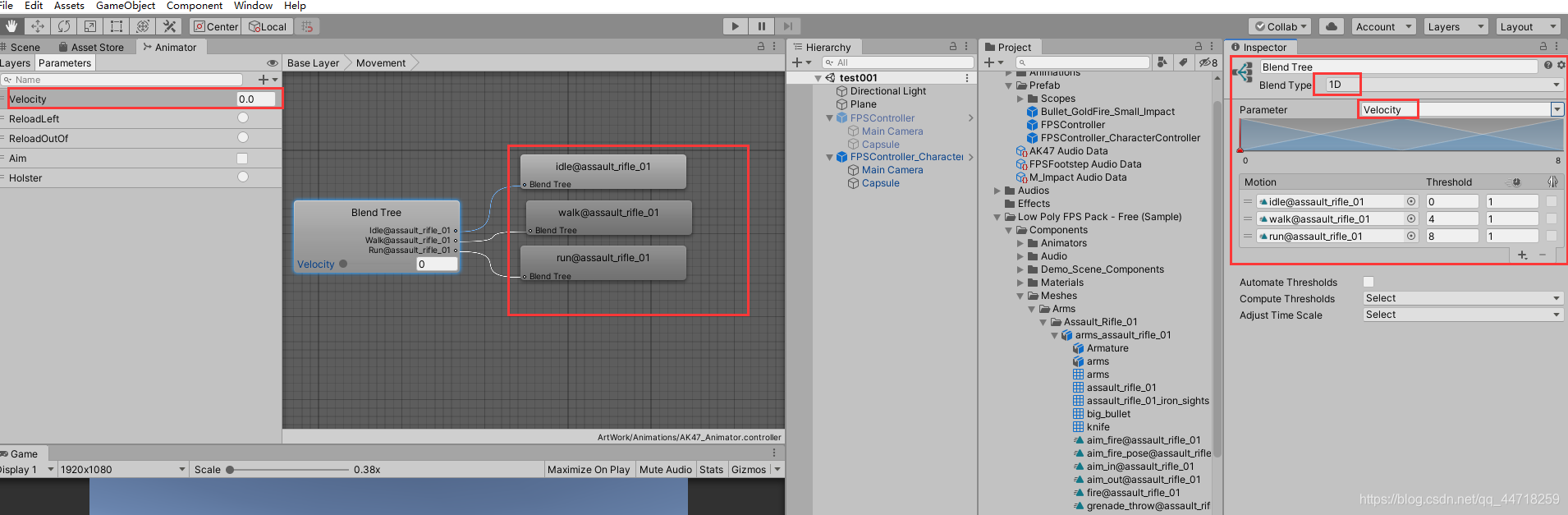Open Blend Tree help reference icon
1568x515 pixels.
pos(1548,65)
